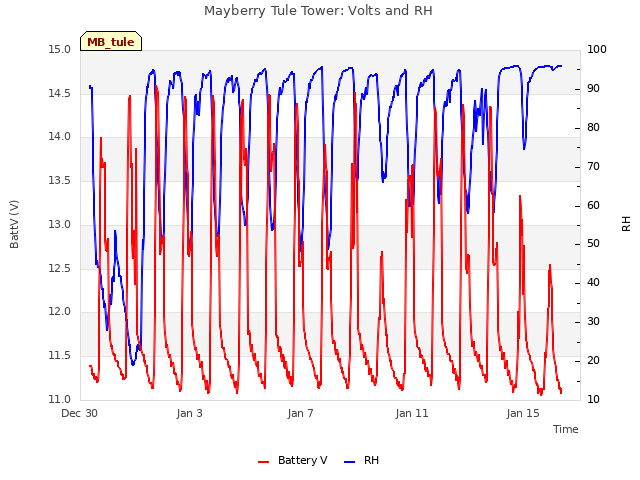Click the 50 RH tick label
The height and width of the screenshot is (480, 640).
pos(593,244)
